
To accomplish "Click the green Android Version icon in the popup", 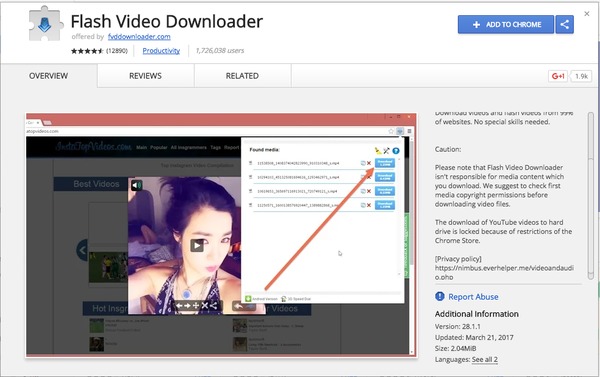I will point(248,299).
